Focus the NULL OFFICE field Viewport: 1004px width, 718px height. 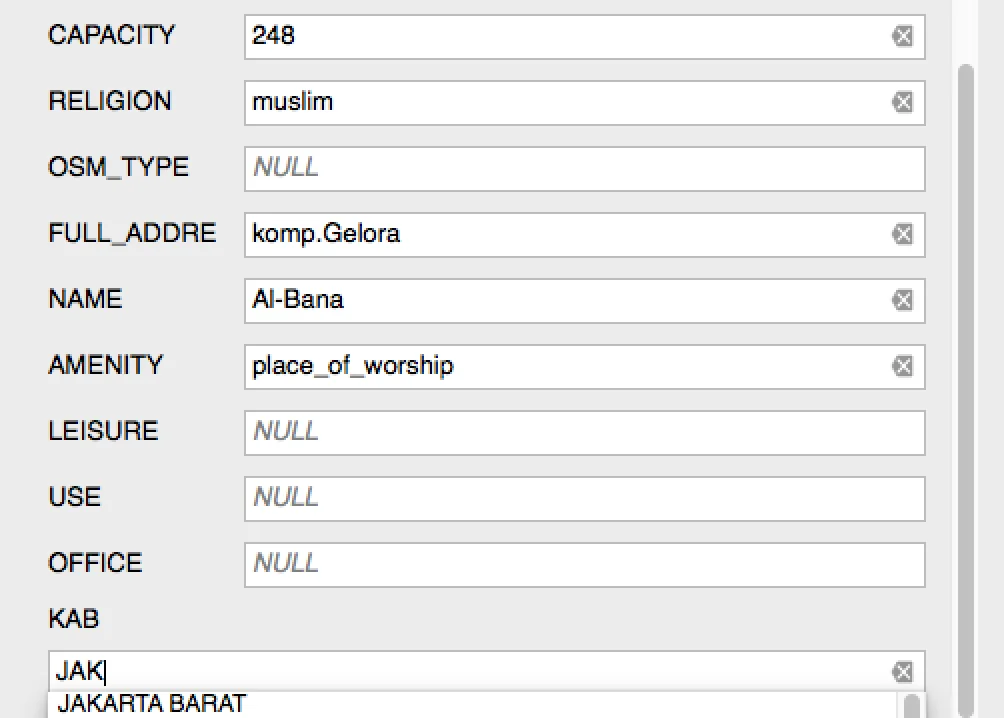tap(584, 564)
